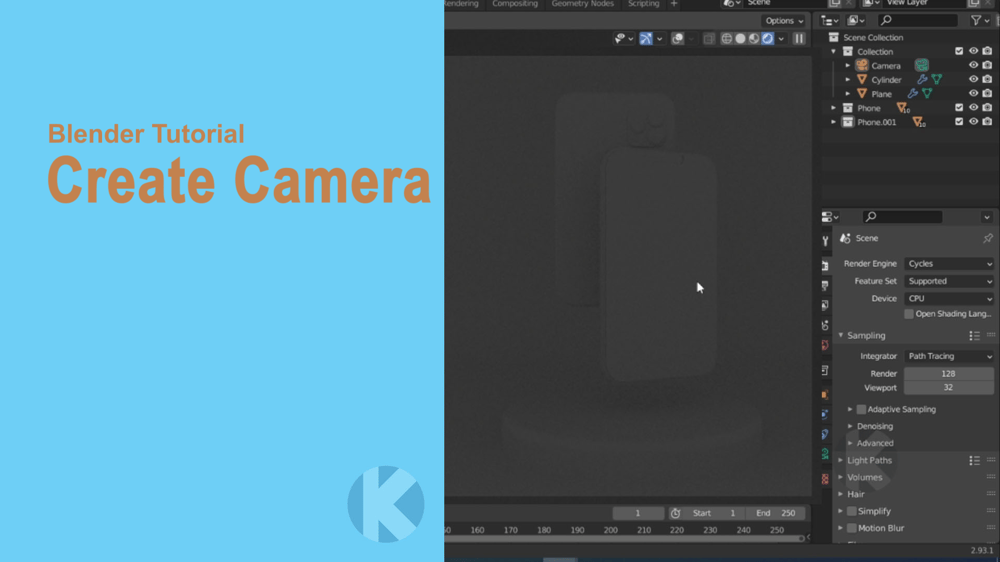Pin the Scene properties context
The width and height of the screenshot is (1000, 562).
click(988, 238)
